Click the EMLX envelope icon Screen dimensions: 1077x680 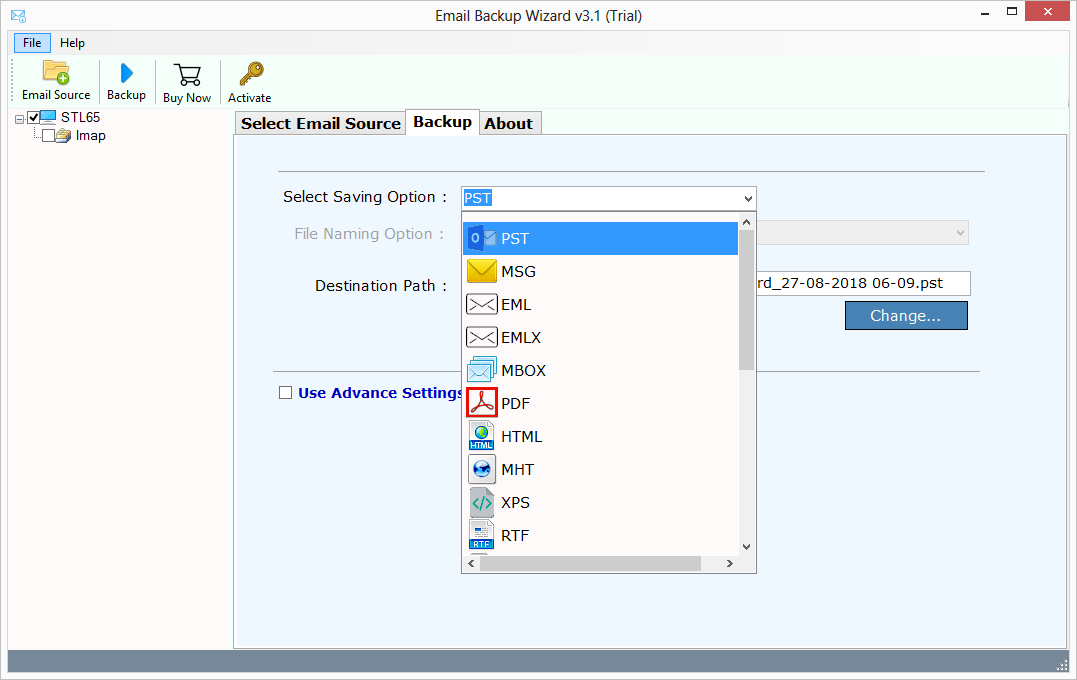point(481,337)
